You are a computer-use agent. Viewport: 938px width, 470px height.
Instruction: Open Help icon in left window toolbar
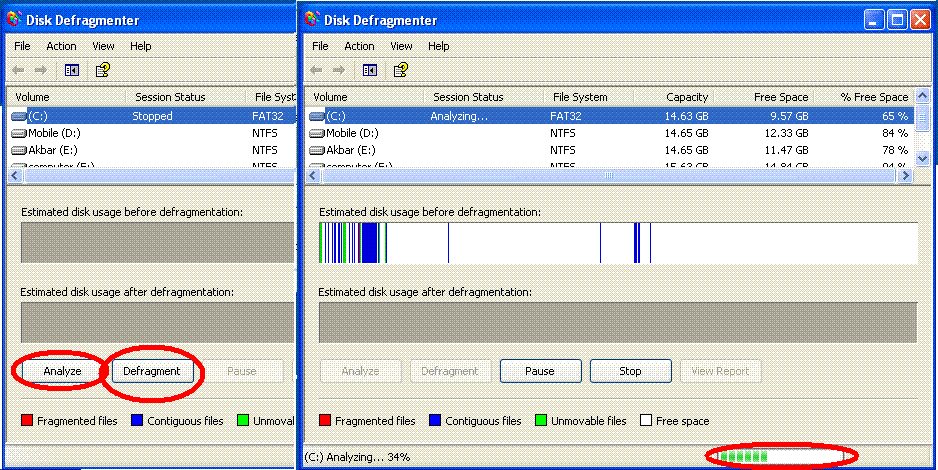pyautogui.click(x=103, y=70)
